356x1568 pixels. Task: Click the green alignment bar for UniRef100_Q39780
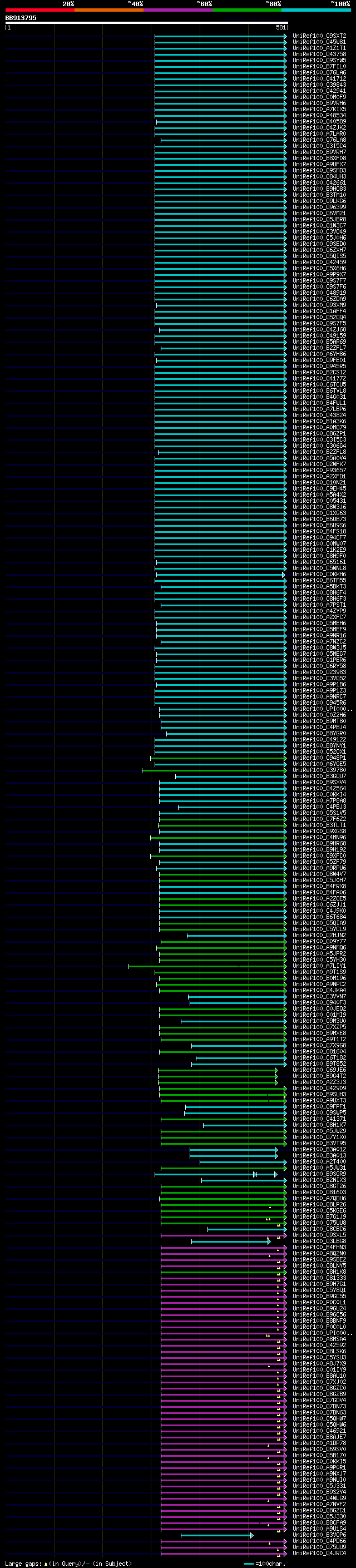[214, 770]
